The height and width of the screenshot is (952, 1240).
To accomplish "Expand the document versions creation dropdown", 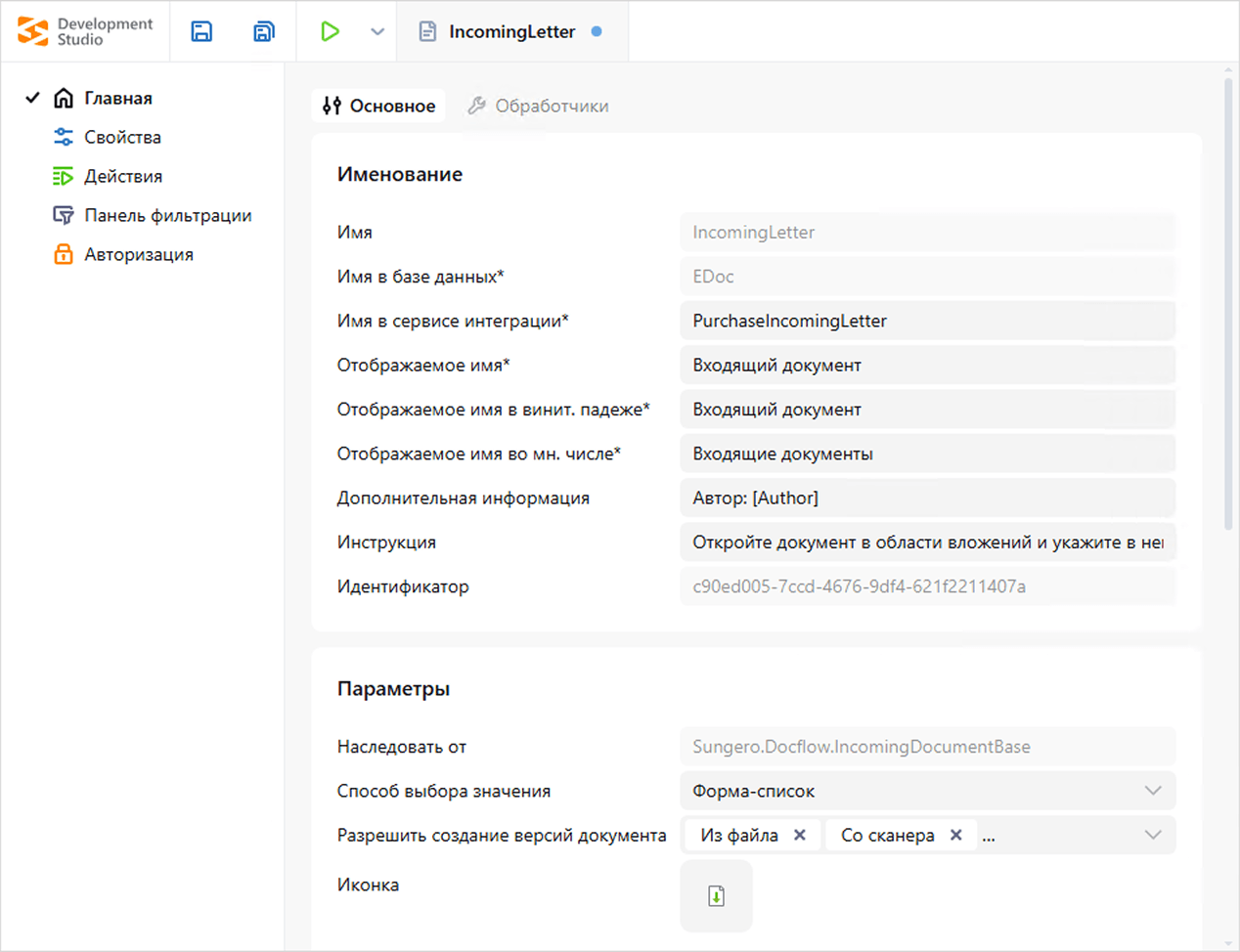I will (x=1153, y=835).
